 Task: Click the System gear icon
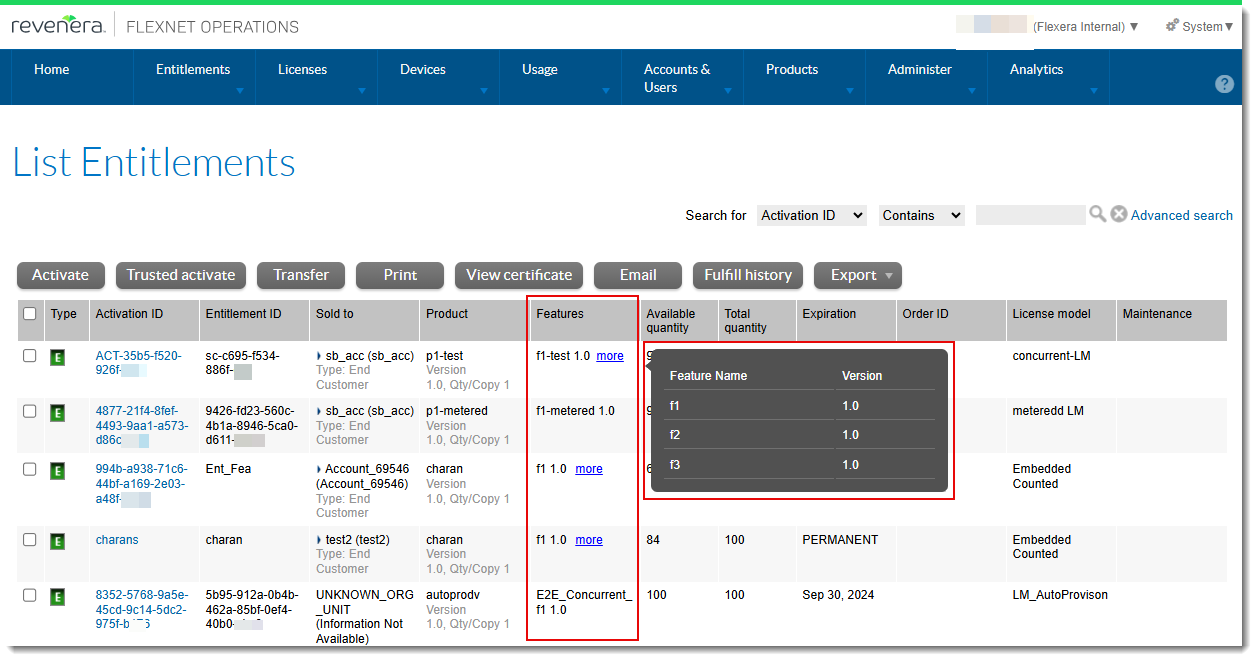[1172, 26]
